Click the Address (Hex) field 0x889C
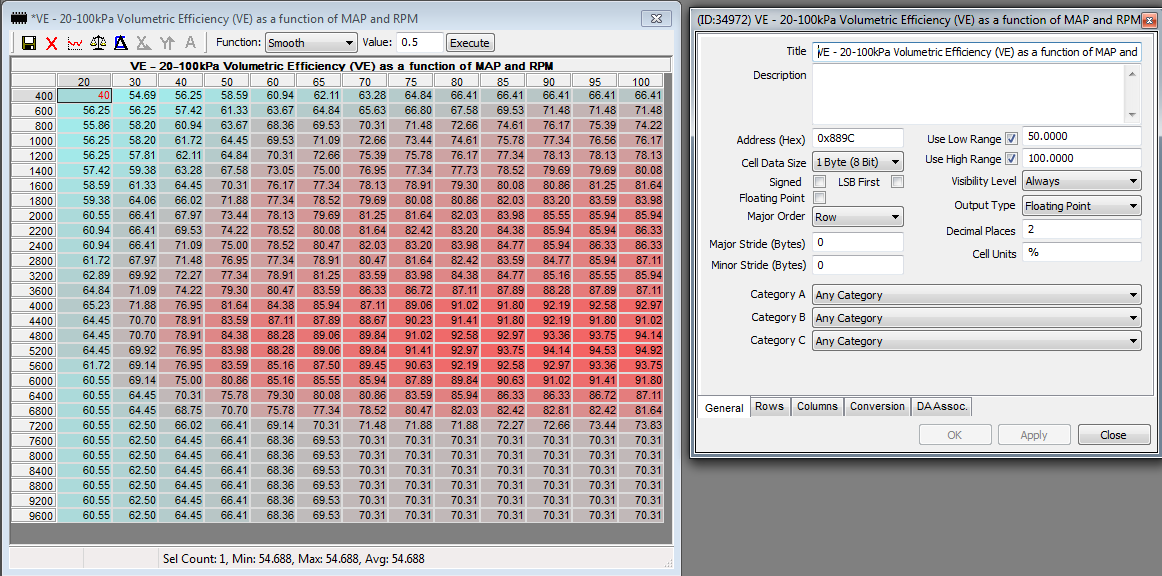 point(857,138)
